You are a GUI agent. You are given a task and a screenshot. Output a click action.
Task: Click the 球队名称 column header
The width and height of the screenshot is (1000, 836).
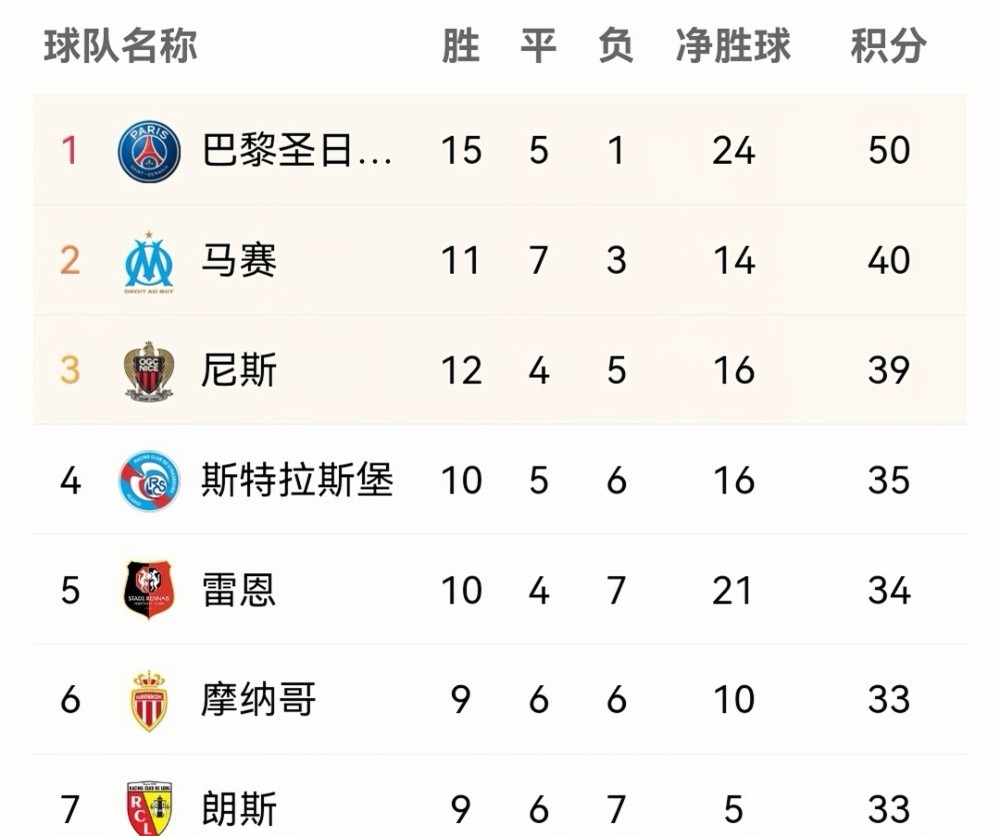tap(121, 46)
